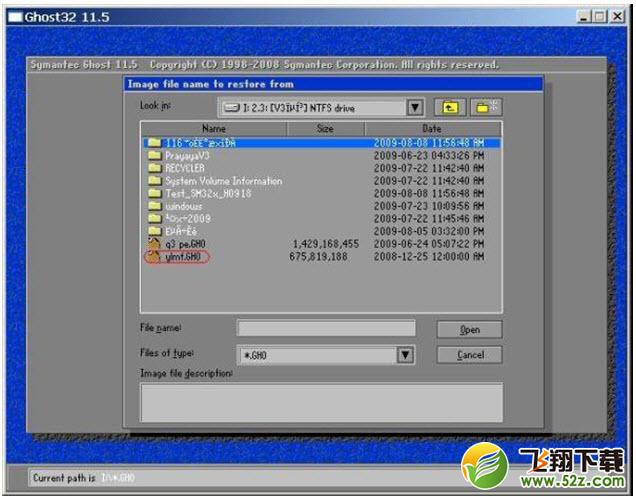
Task: Click the date 2008-12-25 12:00:00 AM
Action: pos(429,257)
